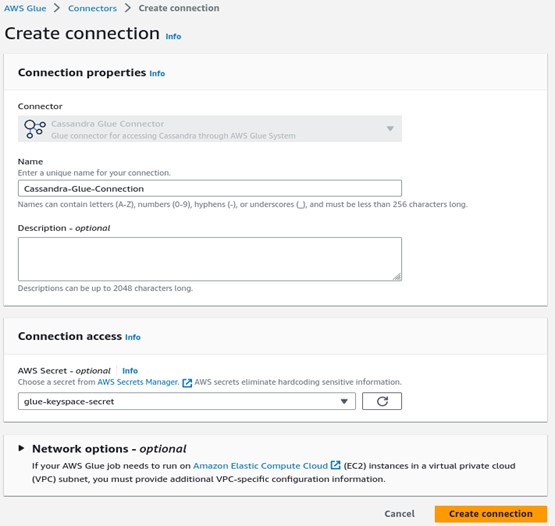Click the Cancel button

click(399, 514)
